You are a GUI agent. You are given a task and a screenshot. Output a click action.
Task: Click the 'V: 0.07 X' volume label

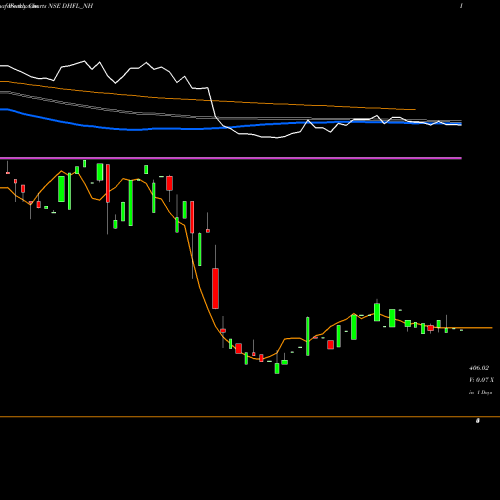(481, 380)
